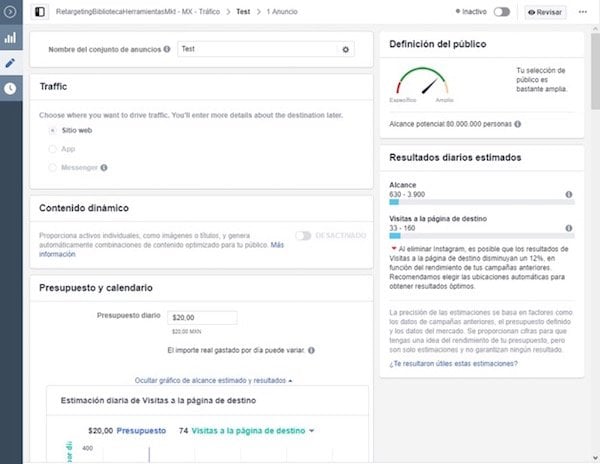The height and width of the screenshot is (464, 600).
Task: Open the bar chart performance icon
Action: [x=10, y=37]
